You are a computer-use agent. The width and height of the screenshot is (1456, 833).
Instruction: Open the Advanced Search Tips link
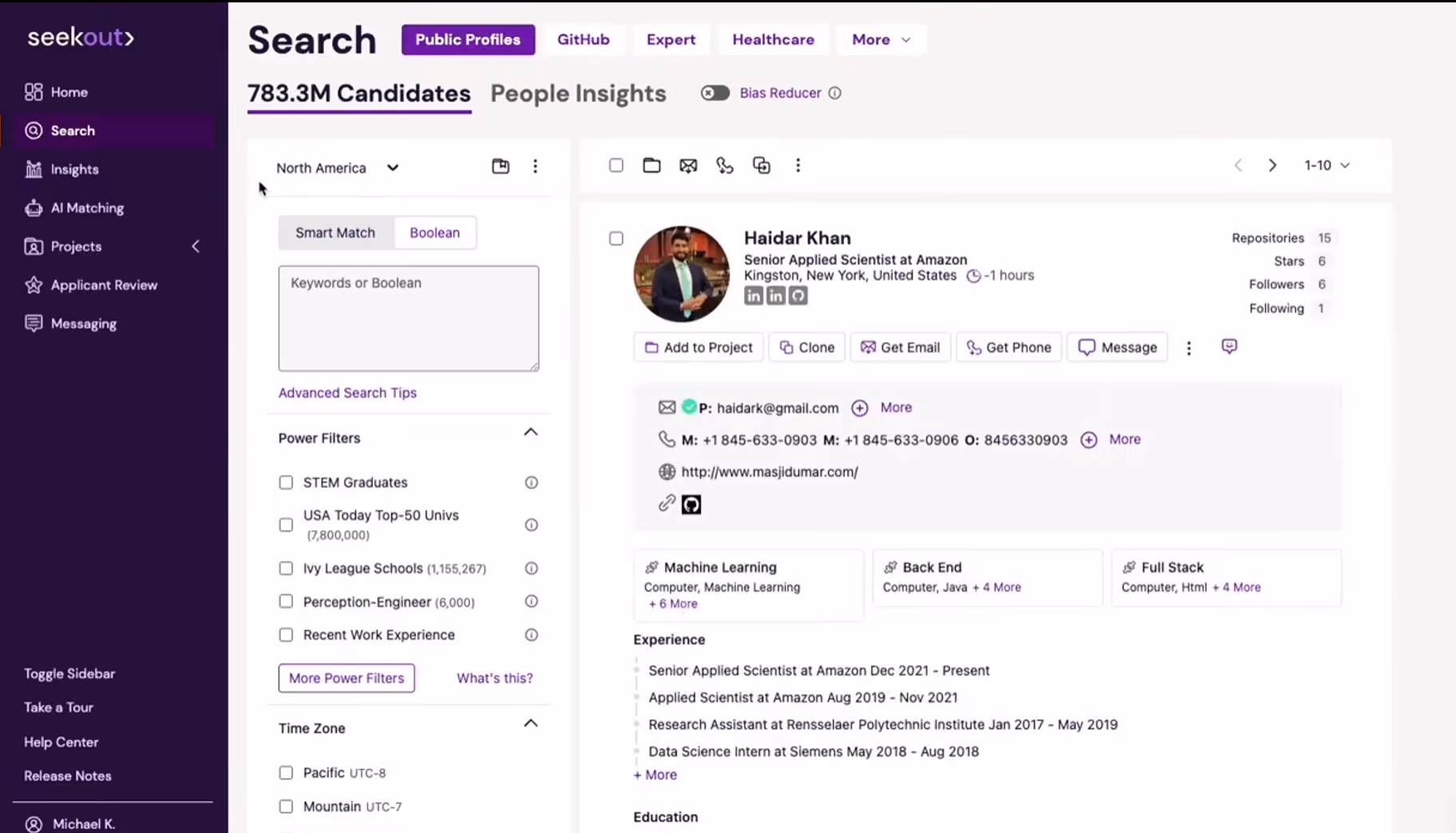[347, 393]
